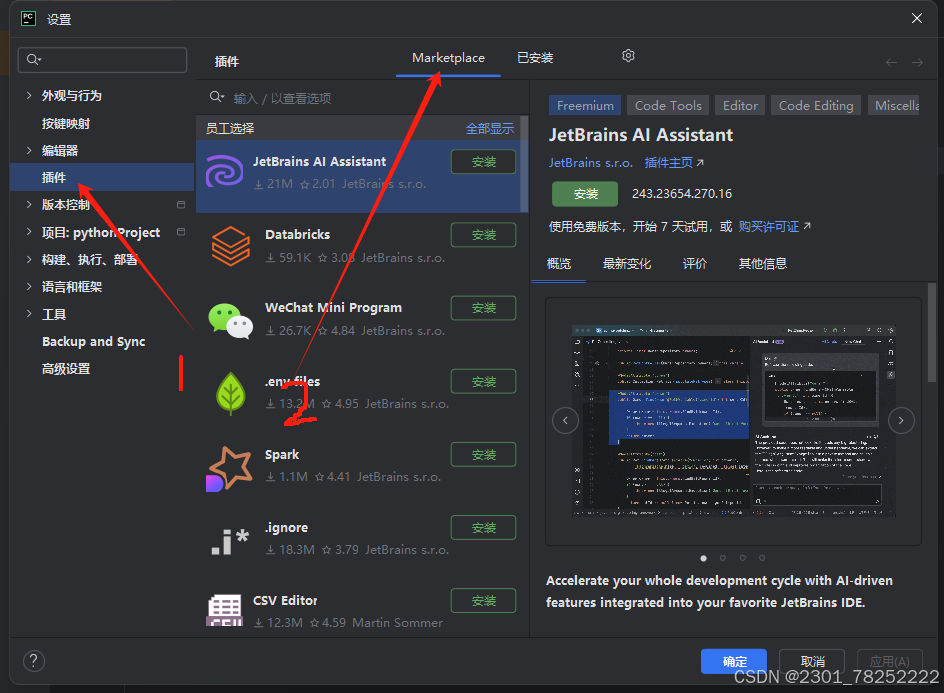Click the PyCharm logo in title bar
Screen dimensions: 944x693
[28, 19]
